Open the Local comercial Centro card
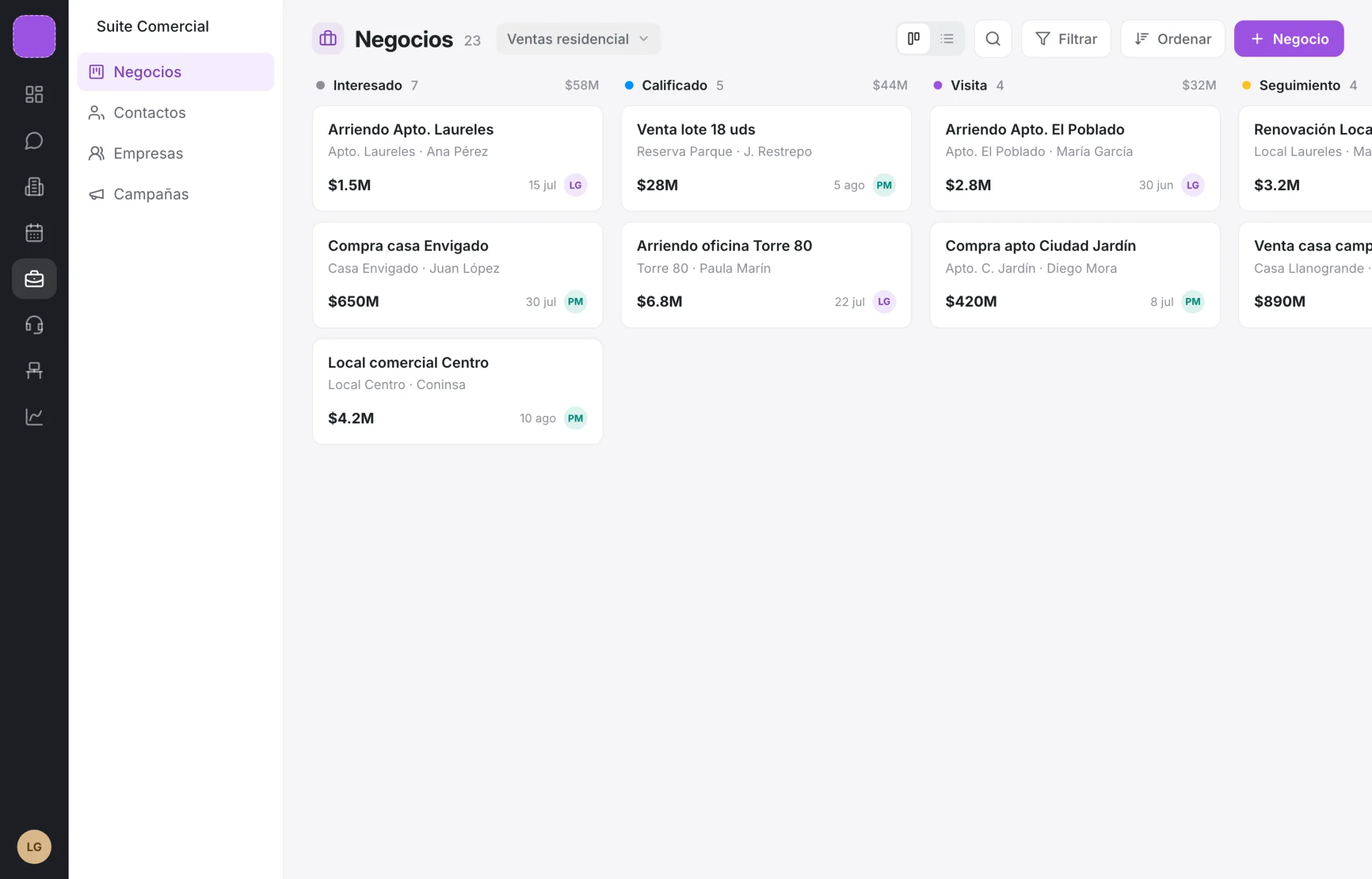Viewport: 1372px width, 879px height. [457, 391]
